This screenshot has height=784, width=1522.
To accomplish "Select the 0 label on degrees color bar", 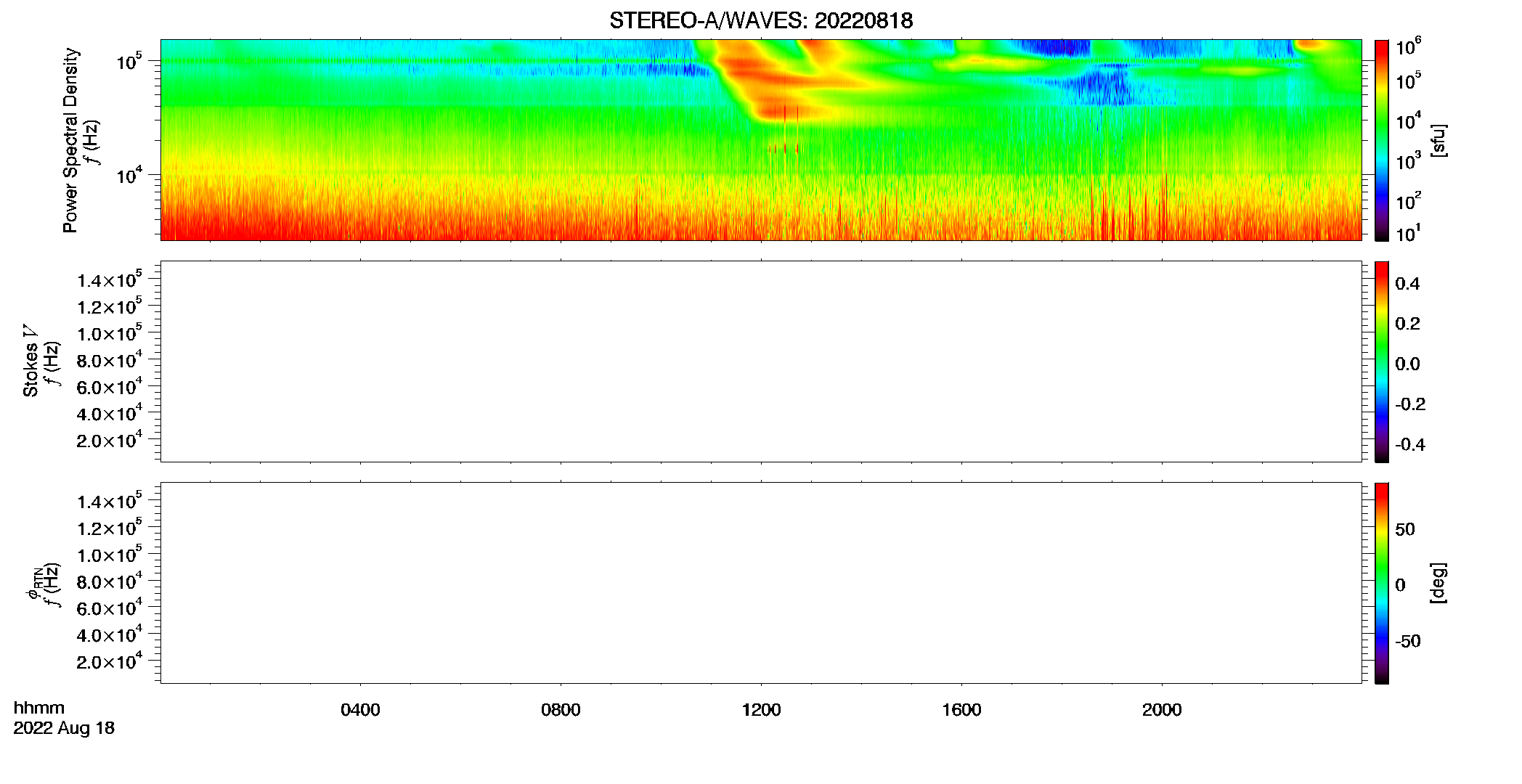I will [x=1400, y=585].
